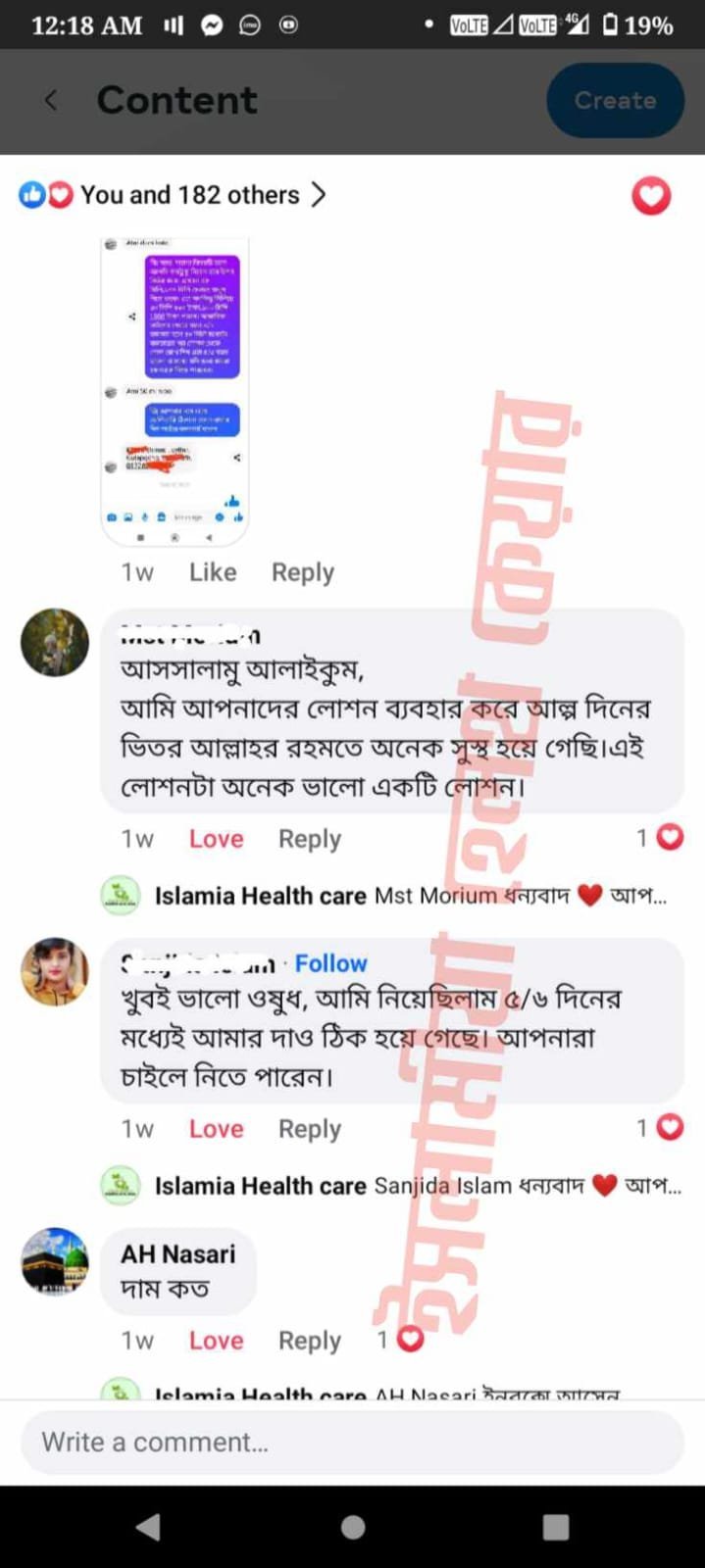This screenshot has height=1568, width=705.
Task: Toggle the red heart reaction at top right
Action: click(651, 196)
